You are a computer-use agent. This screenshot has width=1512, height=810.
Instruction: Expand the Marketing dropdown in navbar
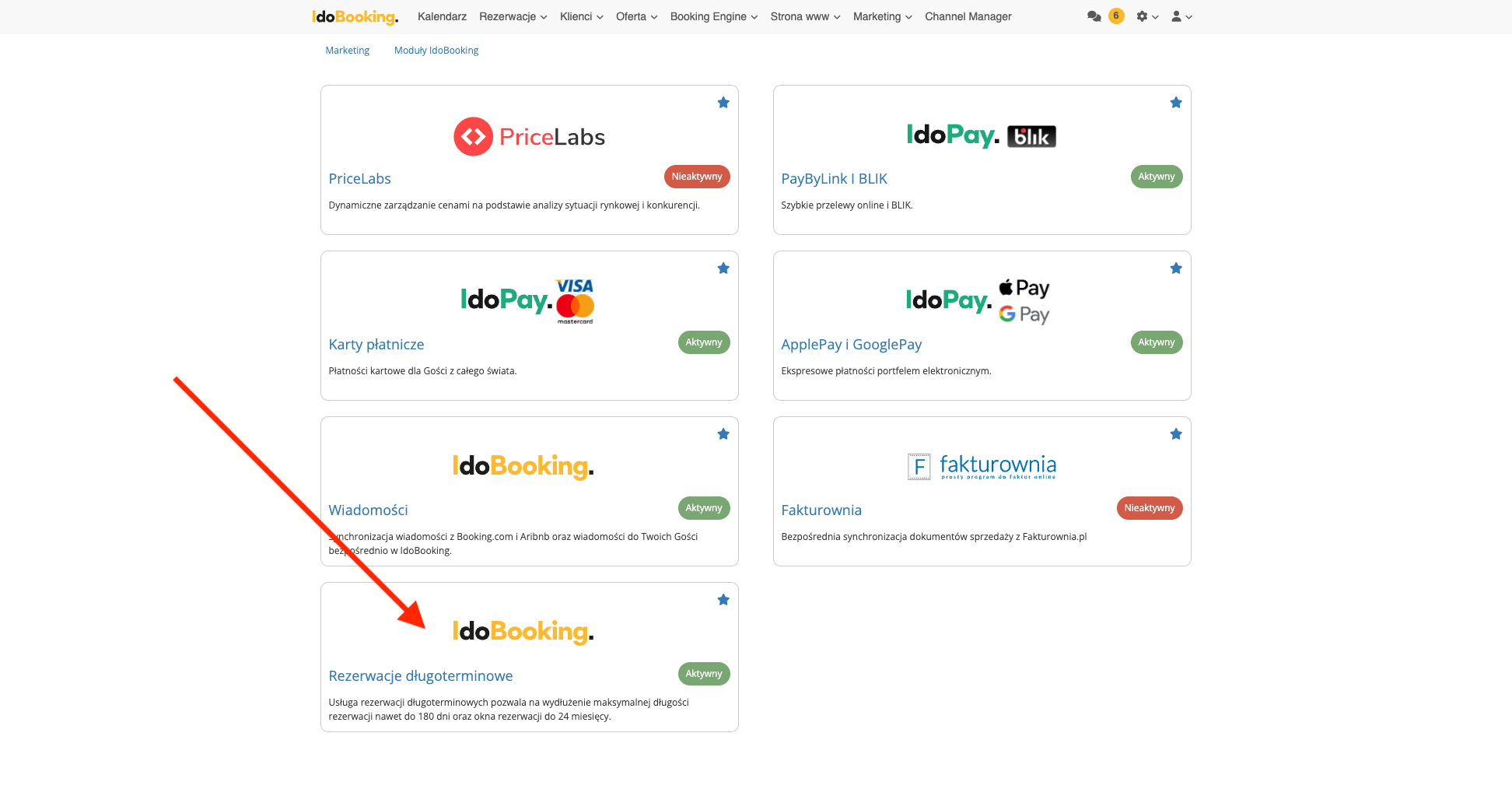pos(883,16)
